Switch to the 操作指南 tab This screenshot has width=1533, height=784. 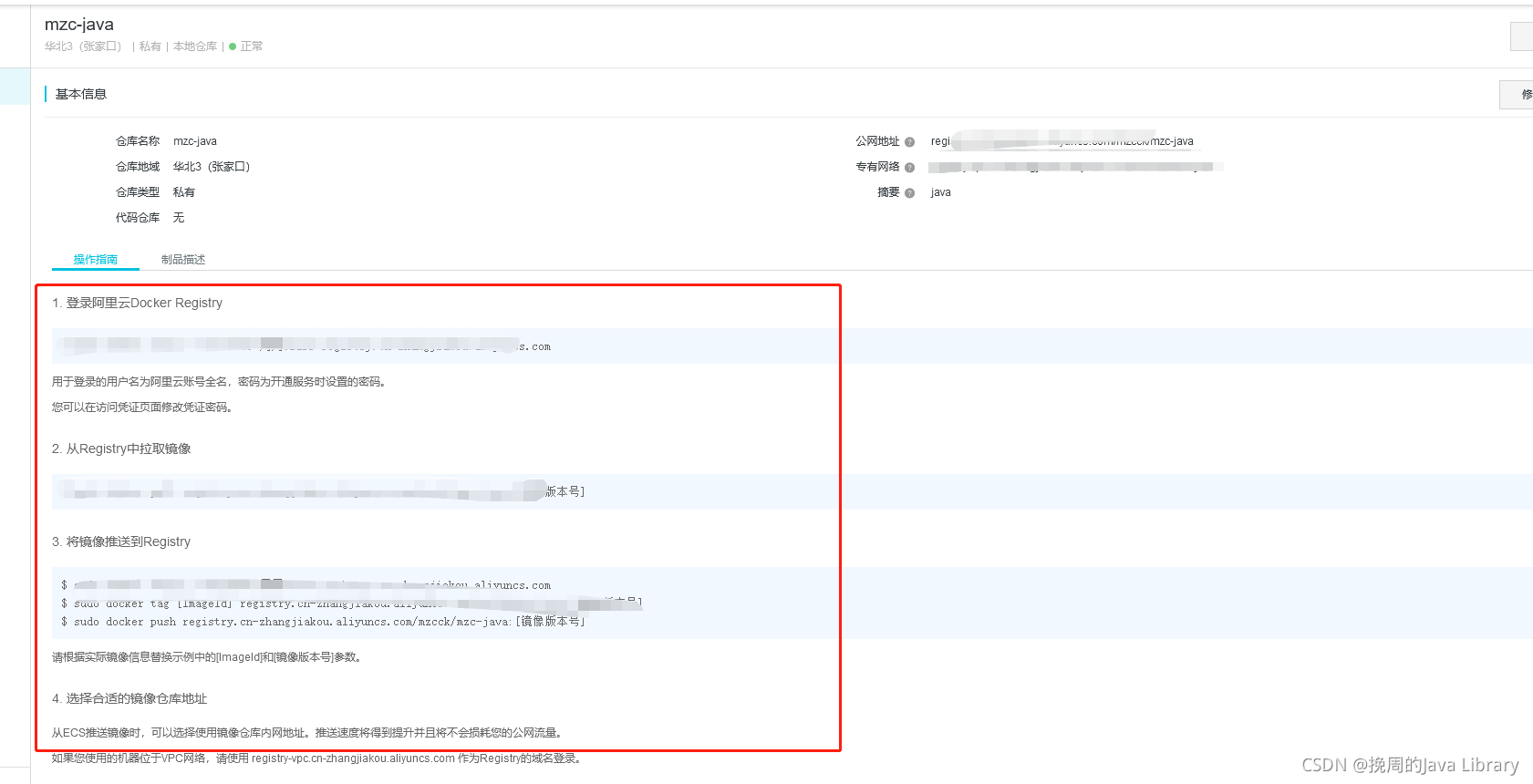click(96, 260)
